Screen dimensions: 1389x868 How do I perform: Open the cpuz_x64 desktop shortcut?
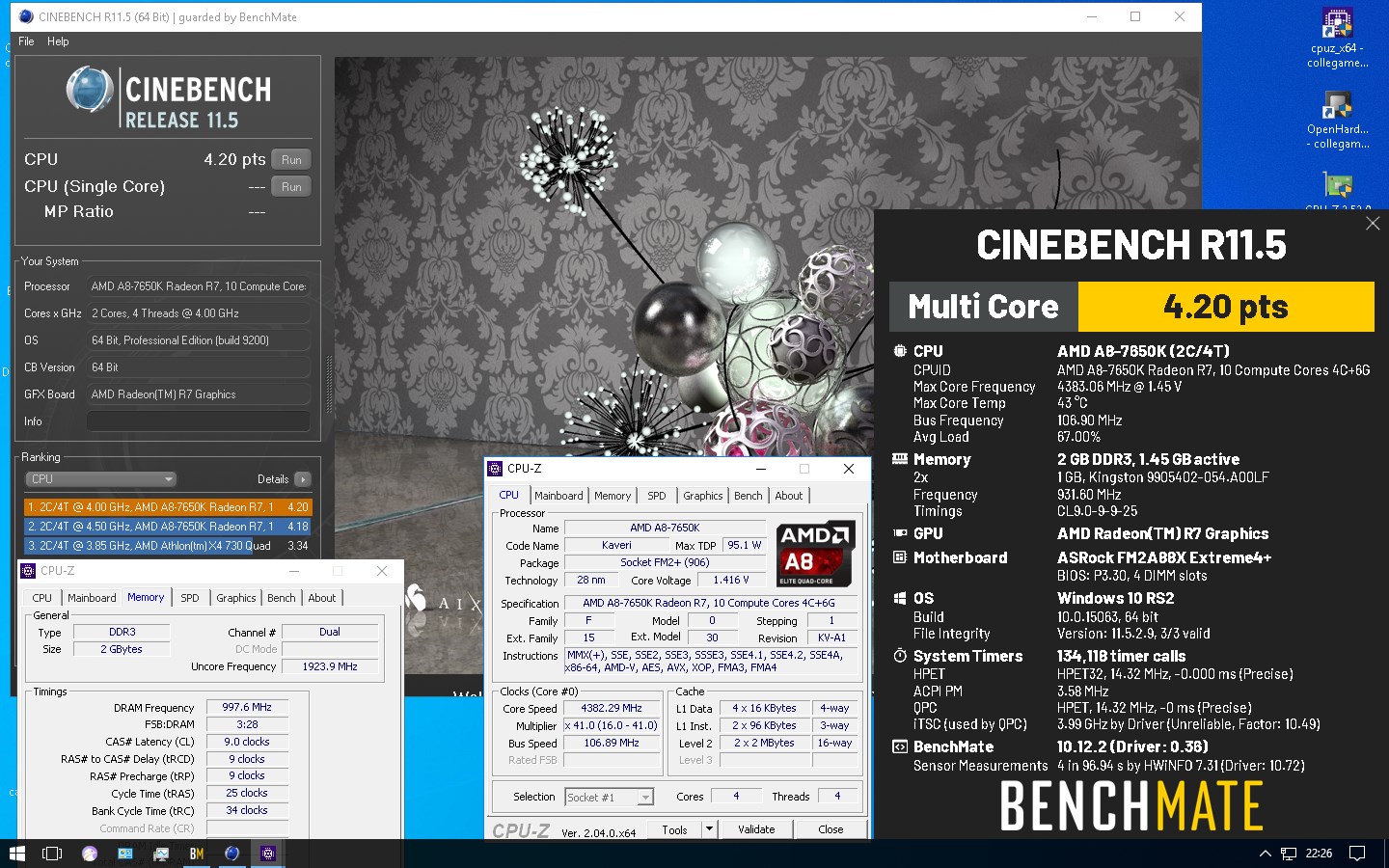coord(1337,39)
